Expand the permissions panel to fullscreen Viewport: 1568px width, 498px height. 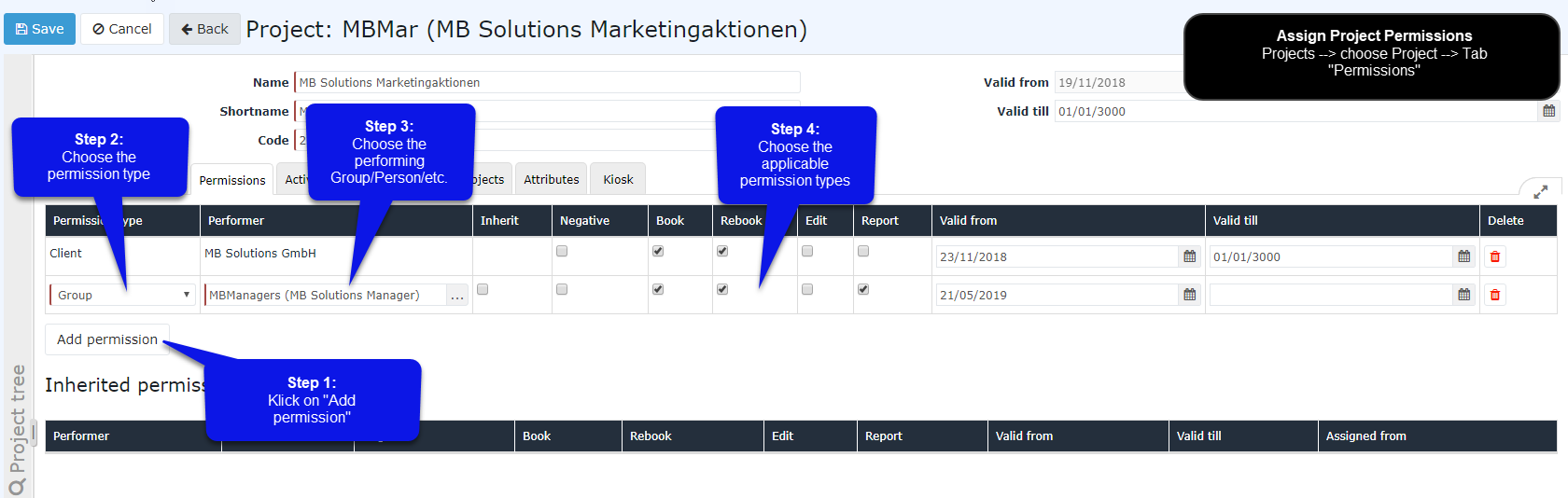tap(1540, 191)
